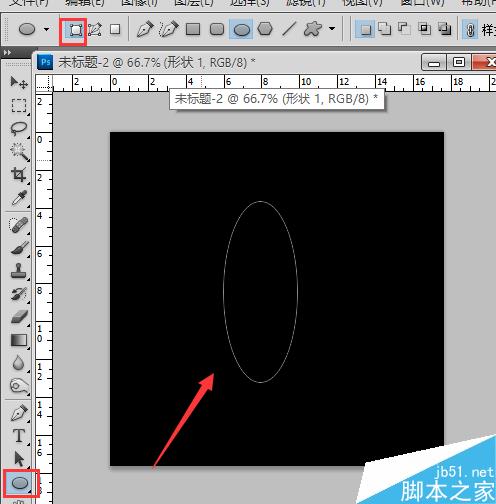Click the Ps icon in the document title bar
Viewport: 496px width, 504px height.
(x=45, y=62)
